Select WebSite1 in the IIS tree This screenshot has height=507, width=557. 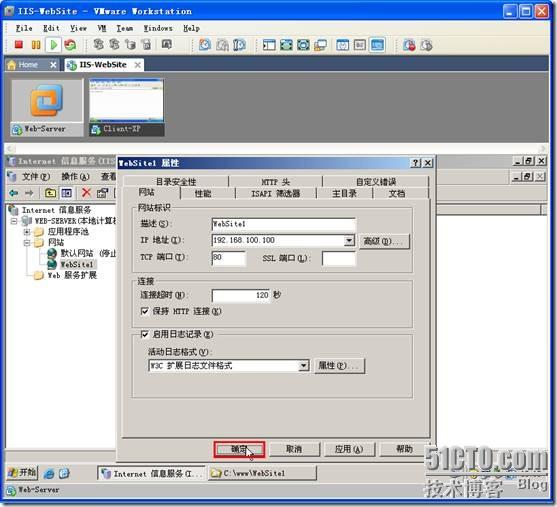77,264
